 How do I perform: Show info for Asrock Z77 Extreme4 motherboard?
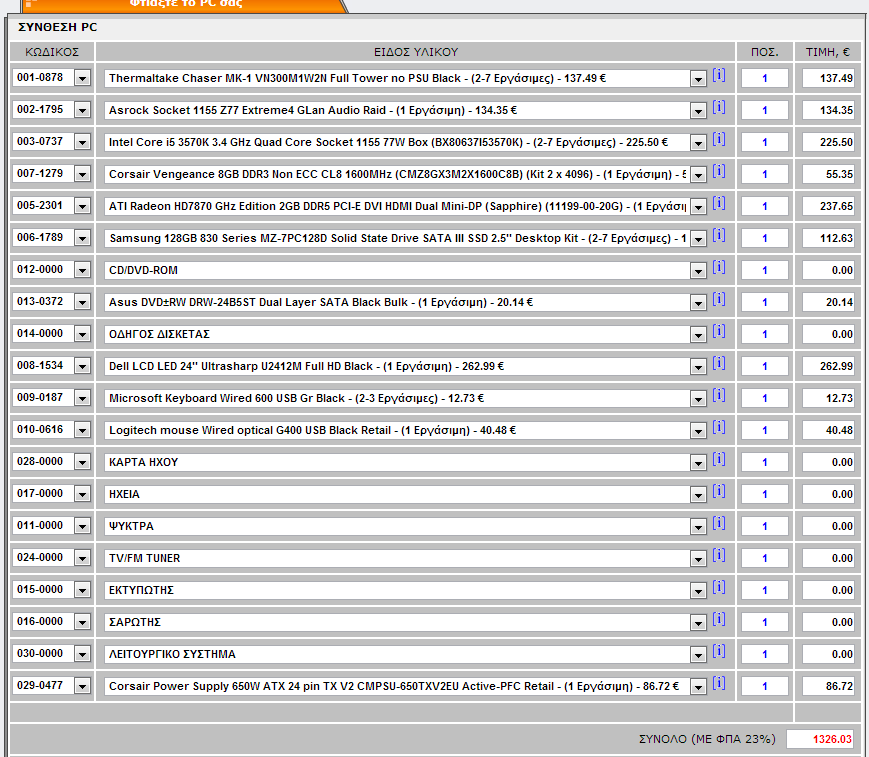719,107
